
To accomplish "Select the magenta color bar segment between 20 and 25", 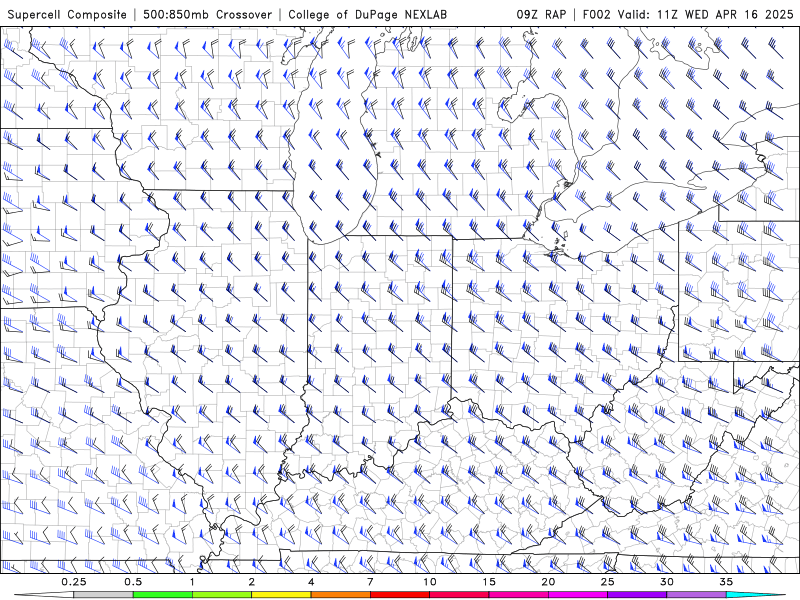I will click(578, 595).
